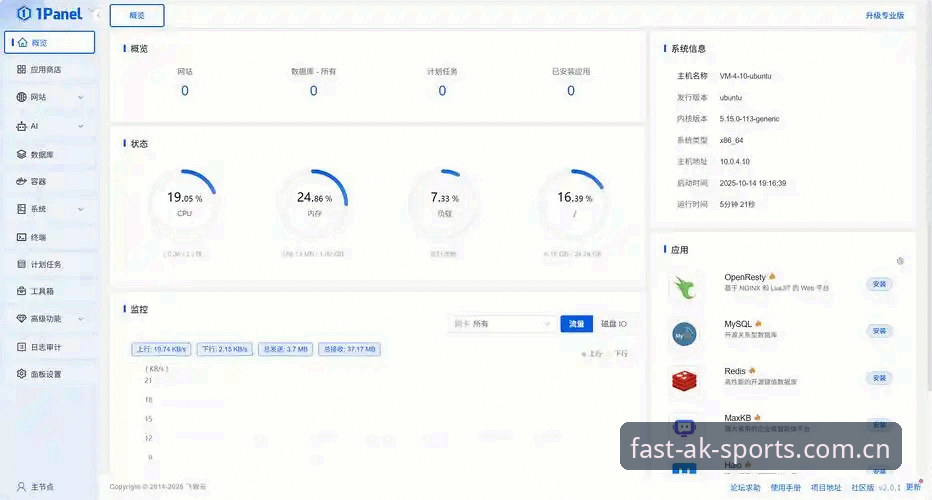Expand the AI sidebar submenu chevron
Screen dimensions: 932x500
(x=81, y=126)
